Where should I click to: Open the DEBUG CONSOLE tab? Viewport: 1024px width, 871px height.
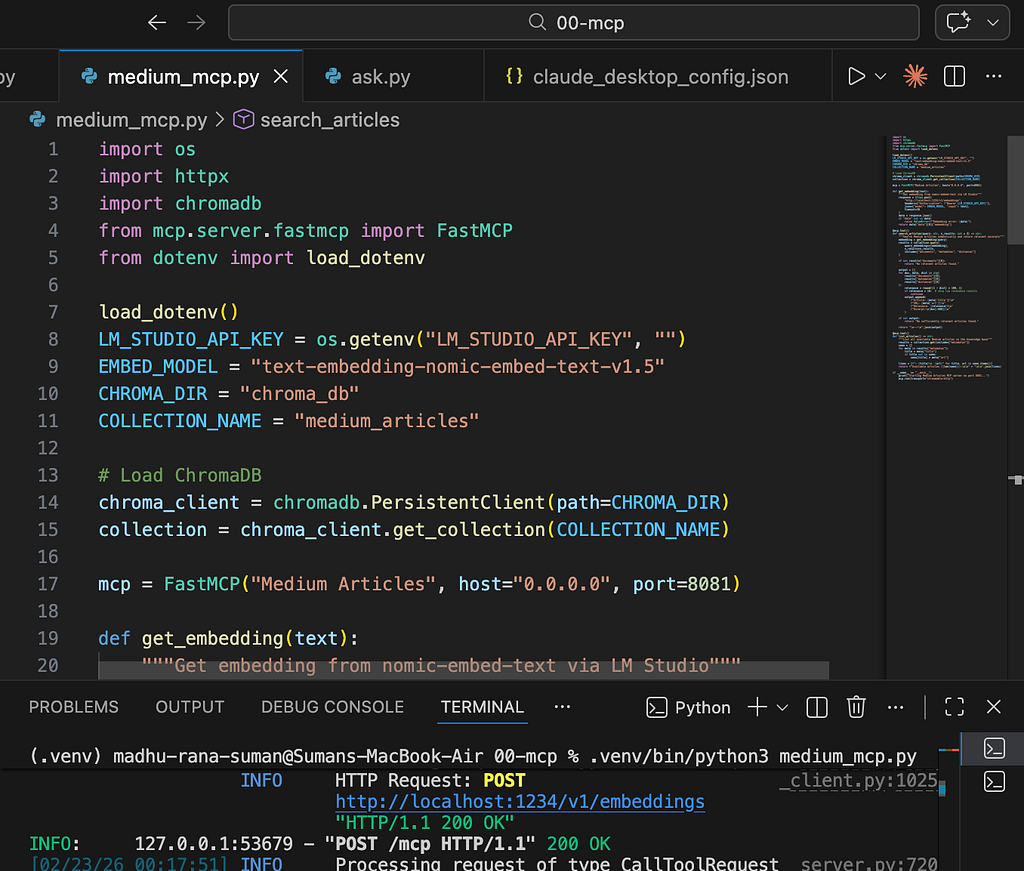click(332, 707)
